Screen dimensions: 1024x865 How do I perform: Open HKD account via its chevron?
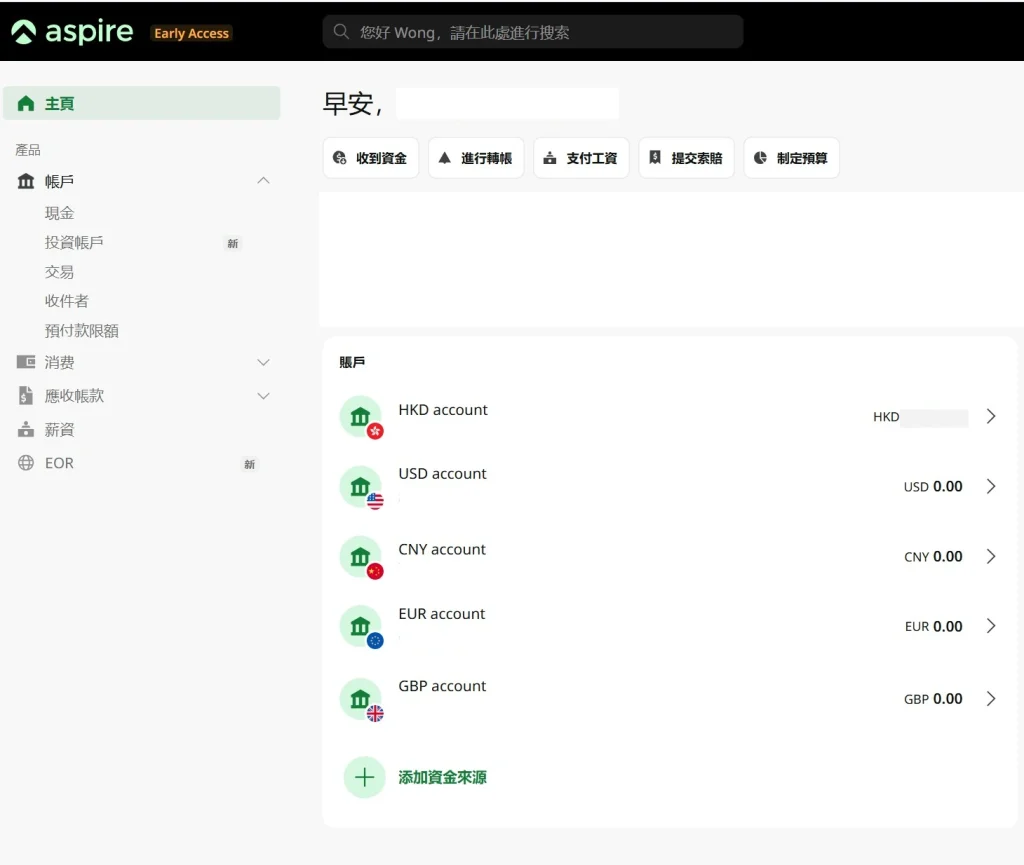coord(991,417)
